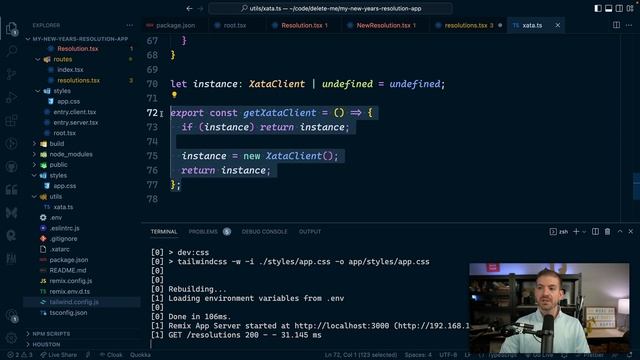
Task: Open the DEBUG CONSOLE panel tab
Action: (x=264, y=231)
